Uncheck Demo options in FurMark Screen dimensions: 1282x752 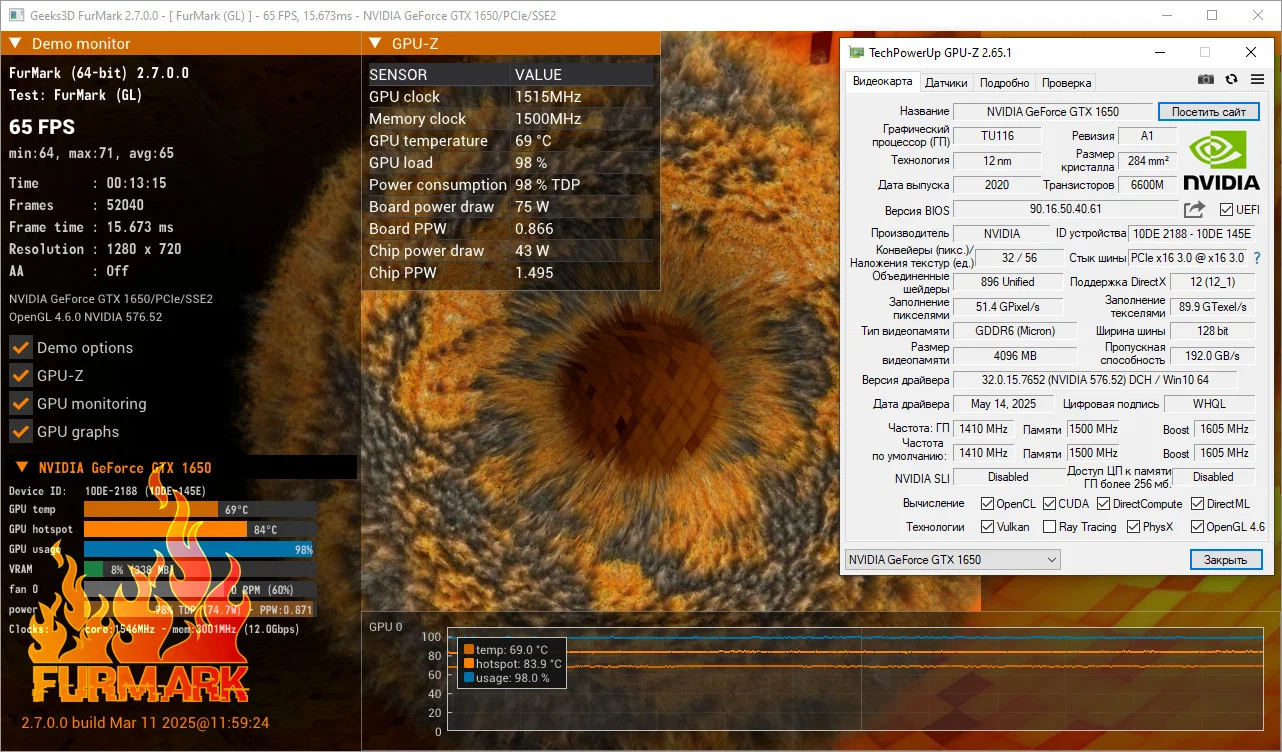[20, 348]
